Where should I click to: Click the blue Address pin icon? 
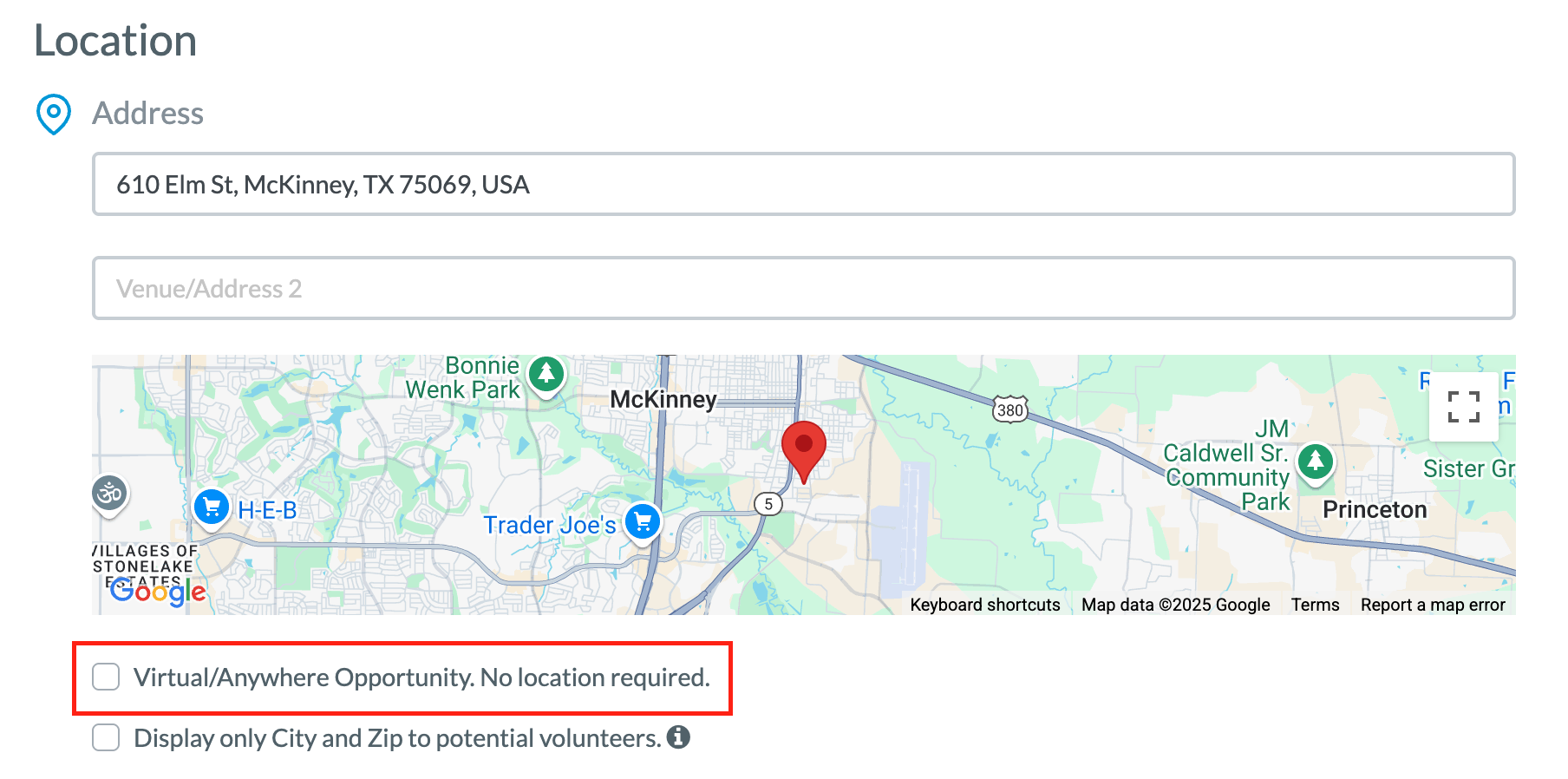[54, 114]
